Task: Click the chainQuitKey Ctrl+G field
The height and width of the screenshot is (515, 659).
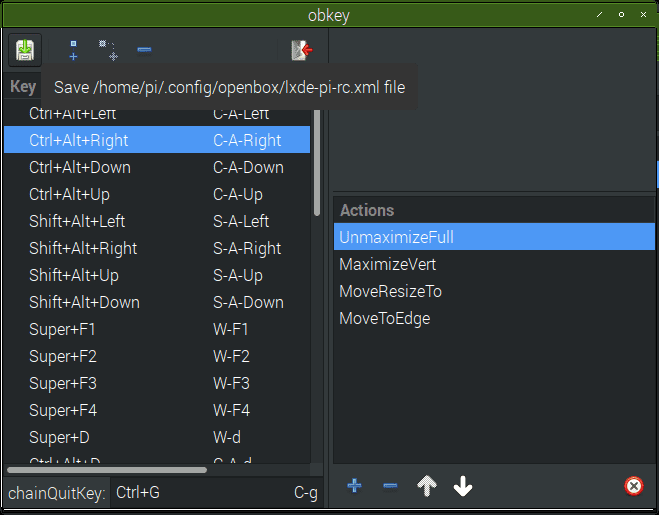Action: 216,492
